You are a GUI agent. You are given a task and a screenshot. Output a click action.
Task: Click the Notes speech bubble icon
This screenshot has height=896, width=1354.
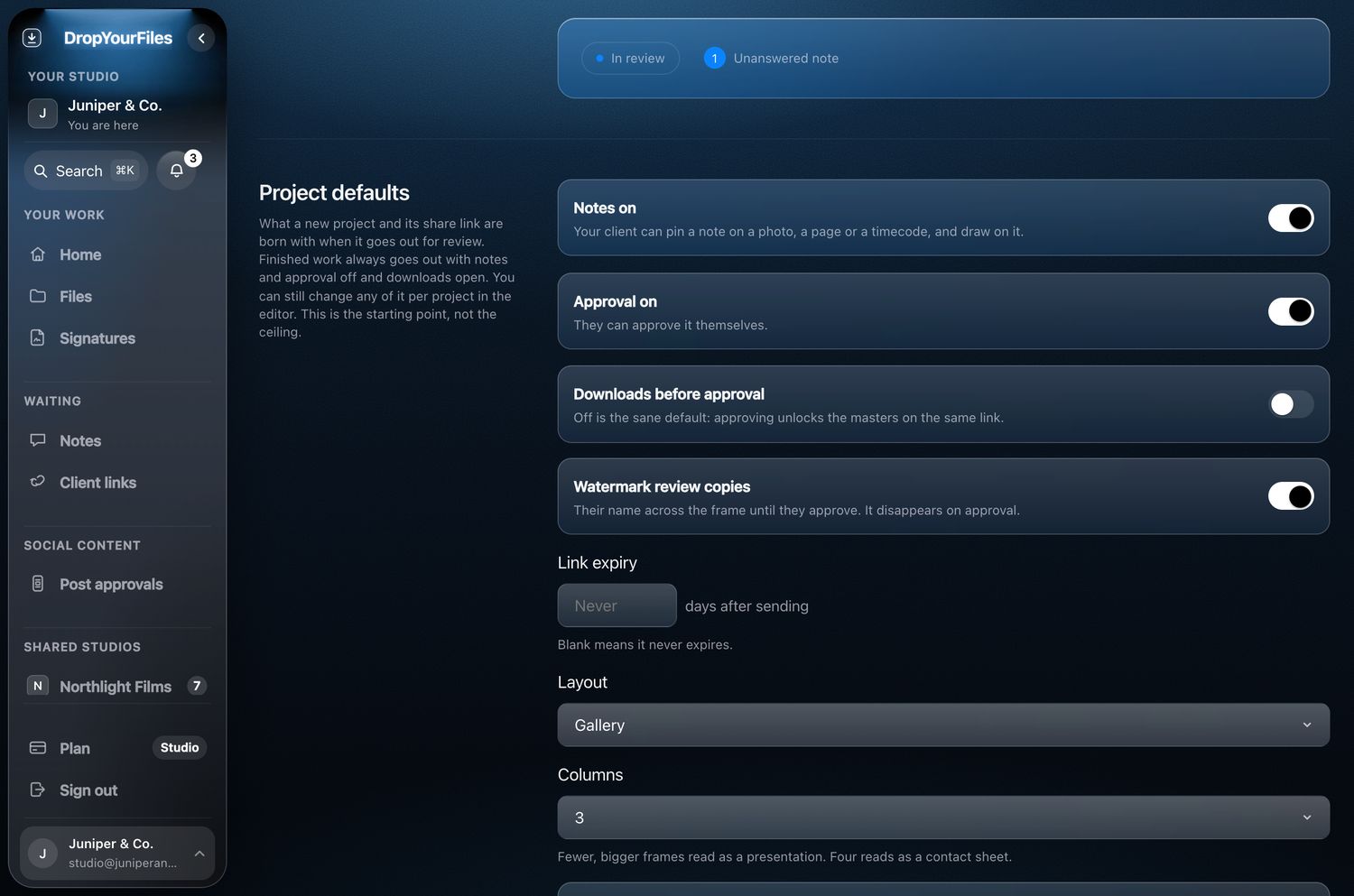(x=38, y=440)
